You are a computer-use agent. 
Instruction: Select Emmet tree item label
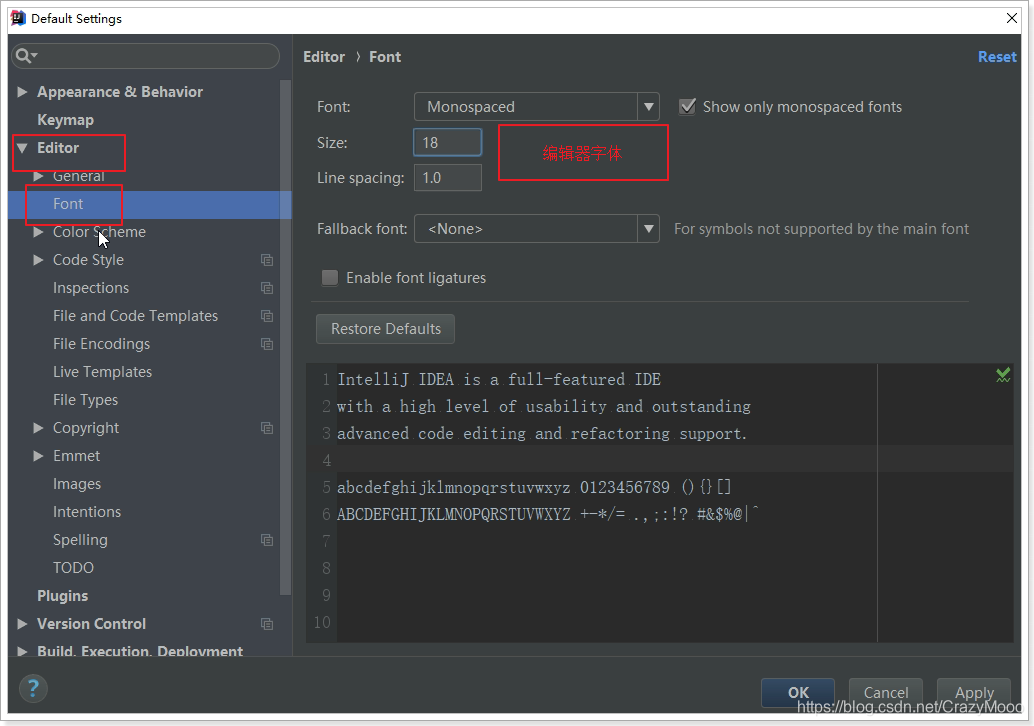[76, 456]
